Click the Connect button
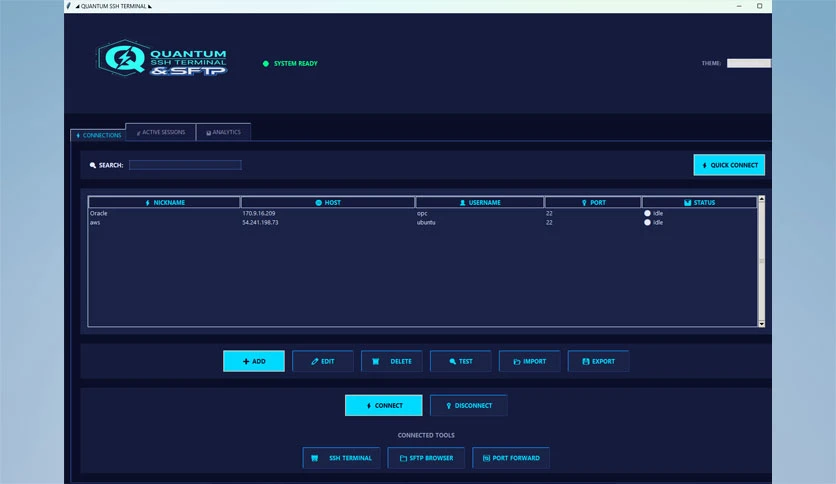This screenshot has height=484, width=836. pos(384,406)
